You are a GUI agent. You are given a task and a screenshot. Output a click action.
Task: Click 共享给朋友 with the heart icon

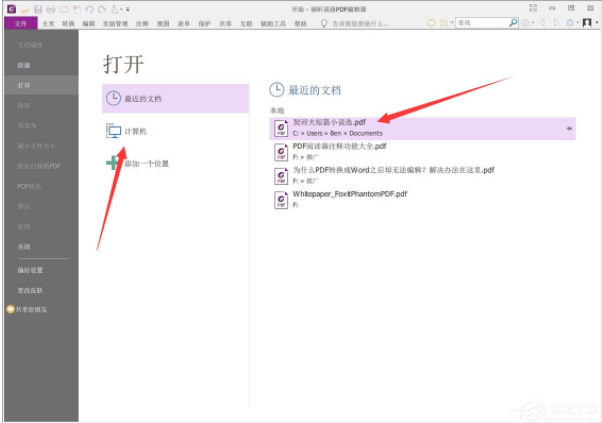(27, 309)
